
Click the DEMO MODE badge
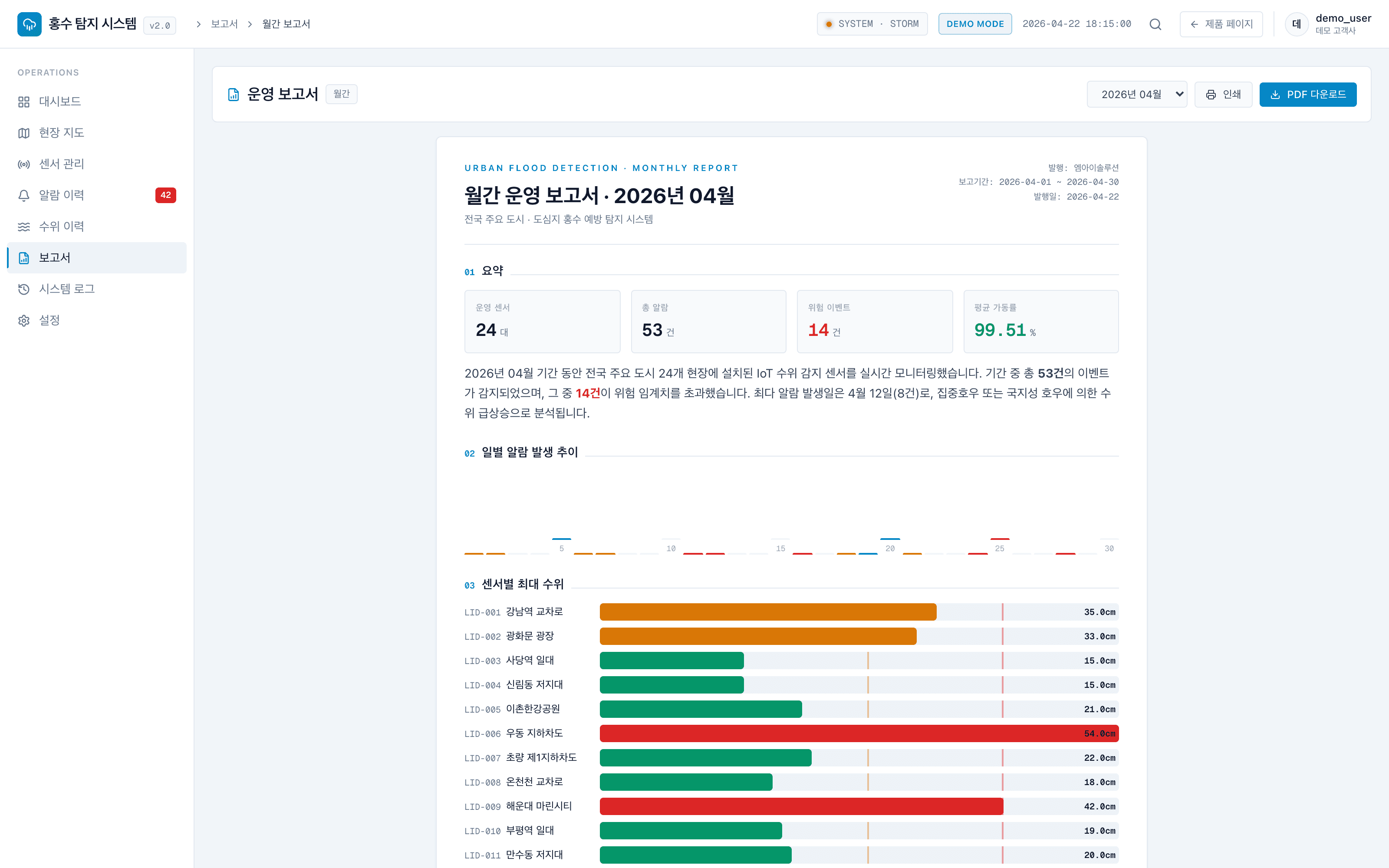[974, 23]
